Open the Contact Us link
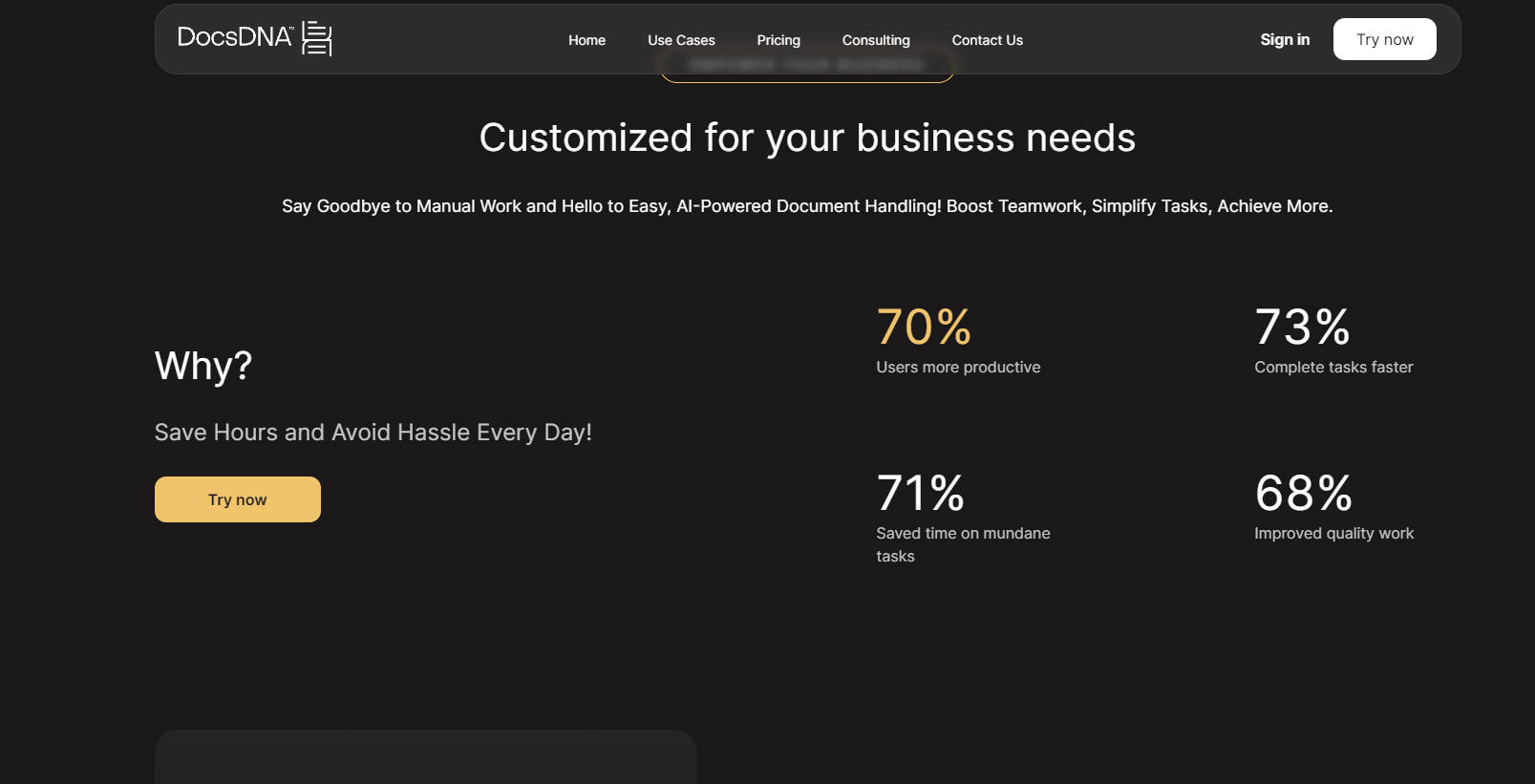Viewport: 1535px width, 784px height. 987,40
